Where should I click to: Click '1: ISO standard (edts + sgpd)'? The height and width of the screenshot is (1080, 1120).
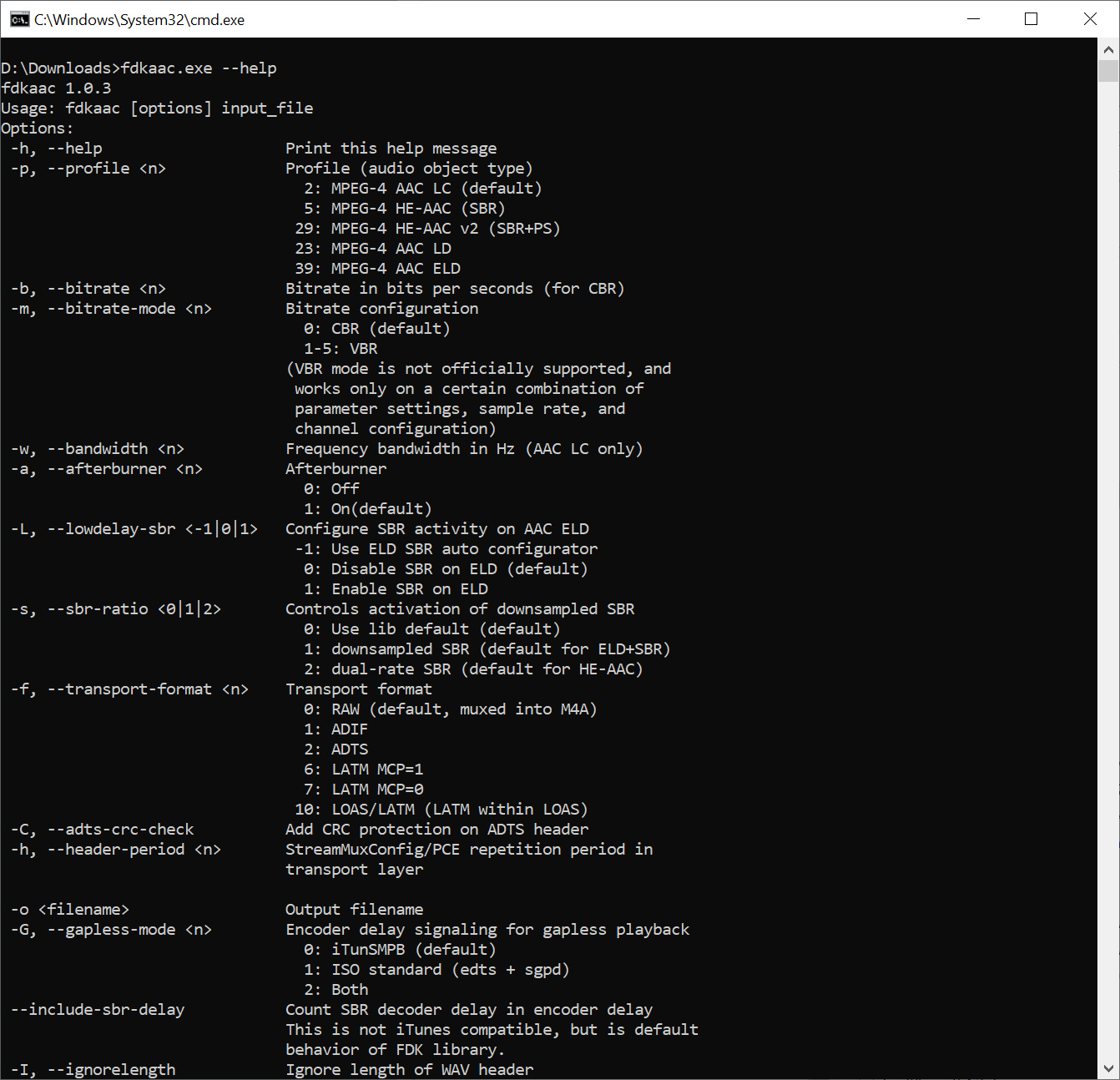point(436,970)
